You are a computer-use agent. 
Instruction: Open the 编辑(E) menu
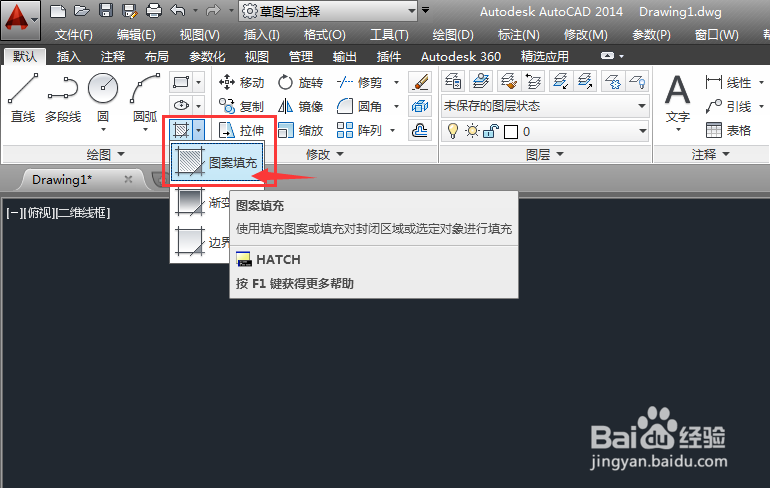click(136, 35)
